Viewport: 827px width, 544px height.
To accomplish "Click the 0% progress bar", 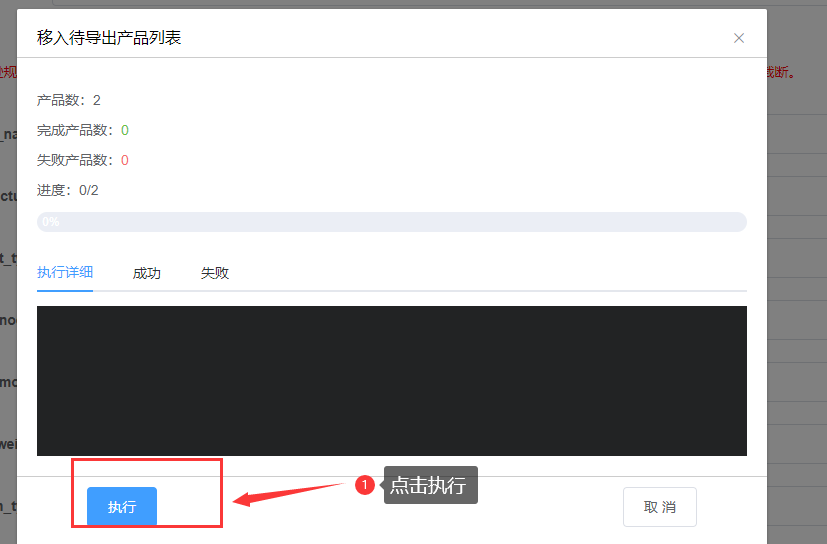I will (392, 222).
